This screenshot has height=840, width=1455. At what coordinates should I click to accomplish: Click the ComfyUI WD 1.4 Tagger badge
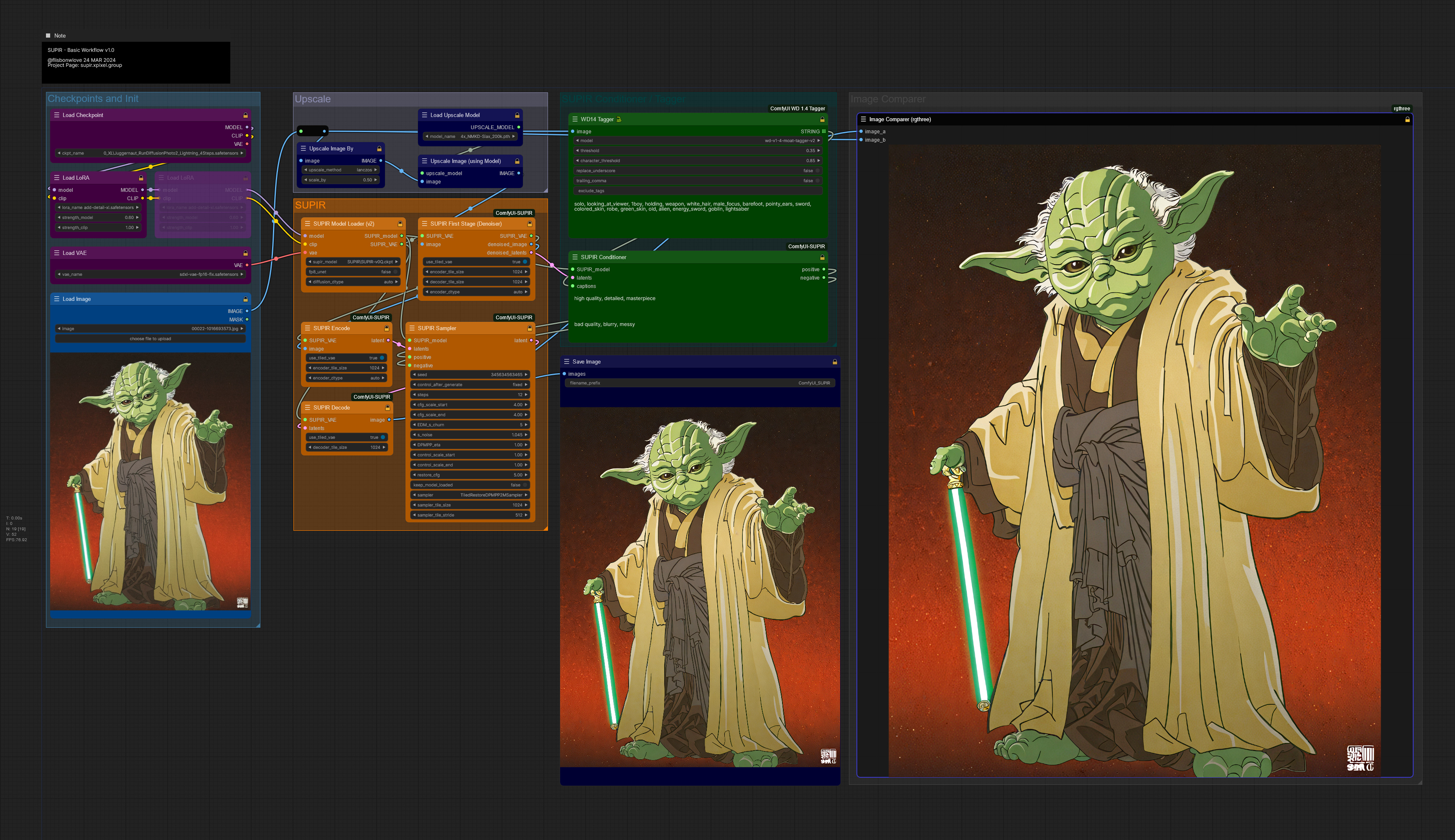798,109
